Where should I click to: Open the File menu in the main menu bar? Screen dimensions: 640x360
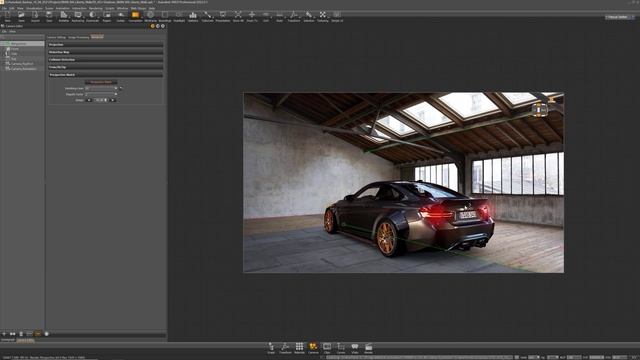tap(4, 8)
